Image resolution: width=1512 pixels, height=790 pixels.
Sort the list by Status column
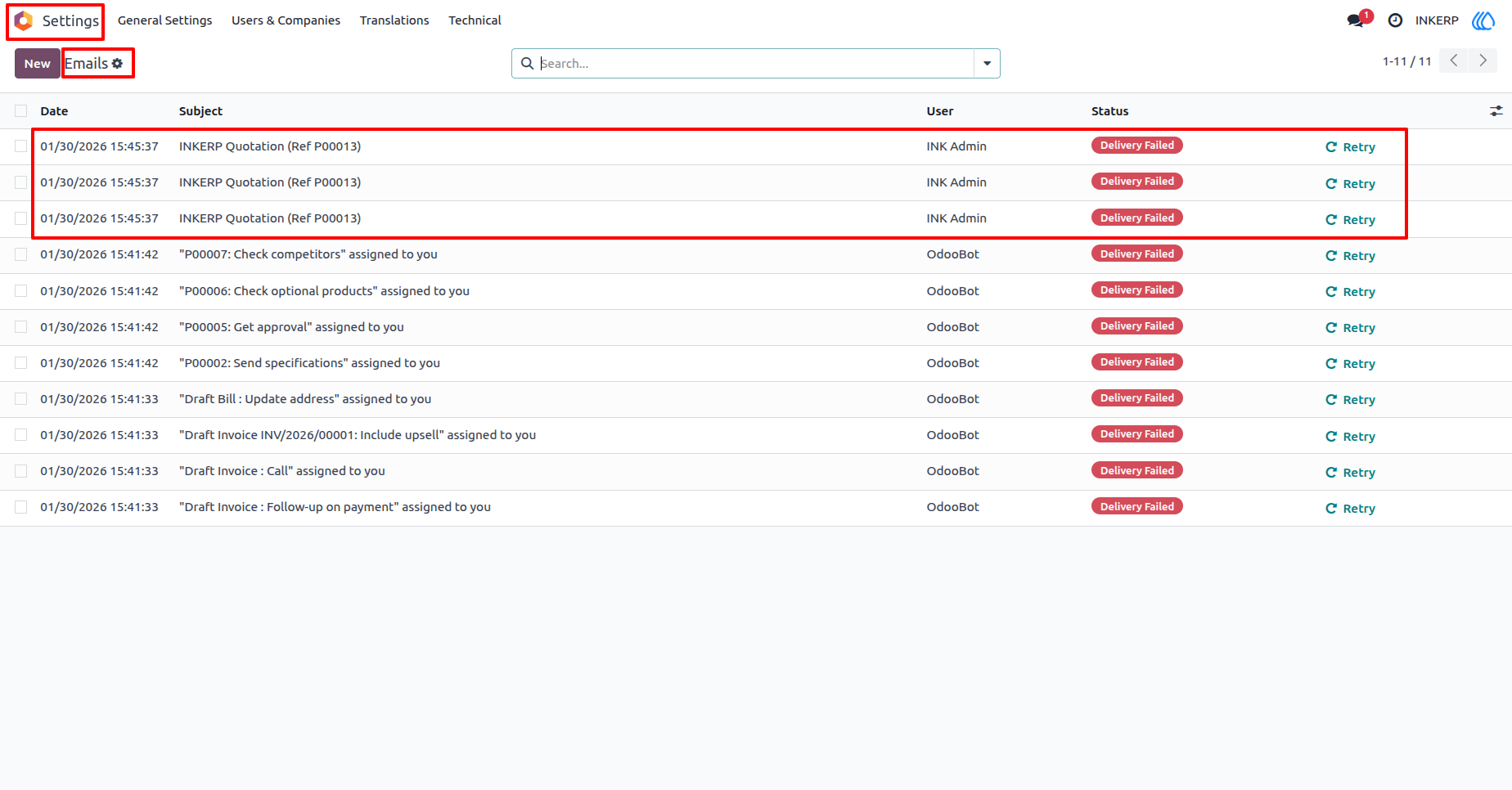[x=1109, y=111]
